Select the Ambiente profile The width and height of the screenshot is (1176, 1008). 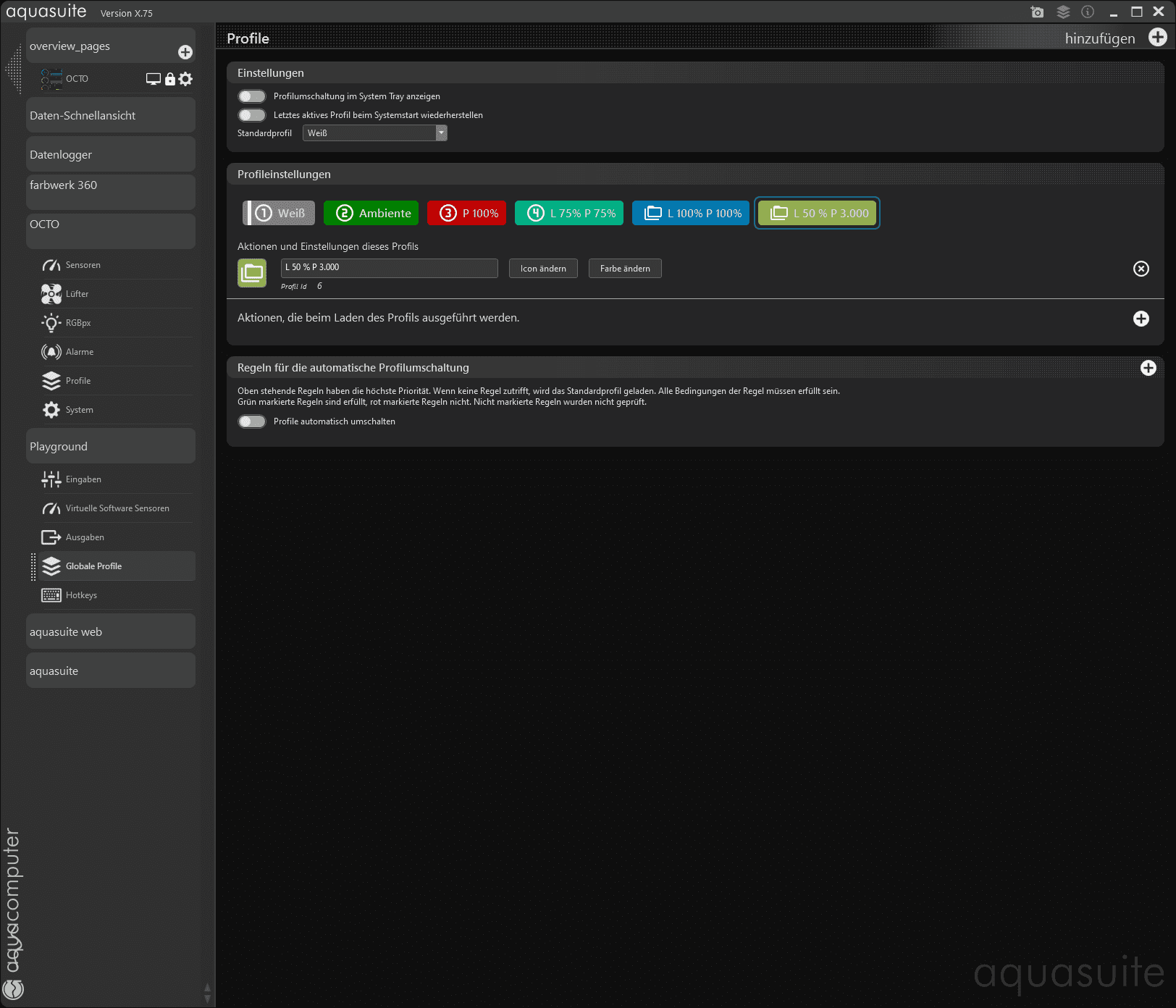point(371,213)
